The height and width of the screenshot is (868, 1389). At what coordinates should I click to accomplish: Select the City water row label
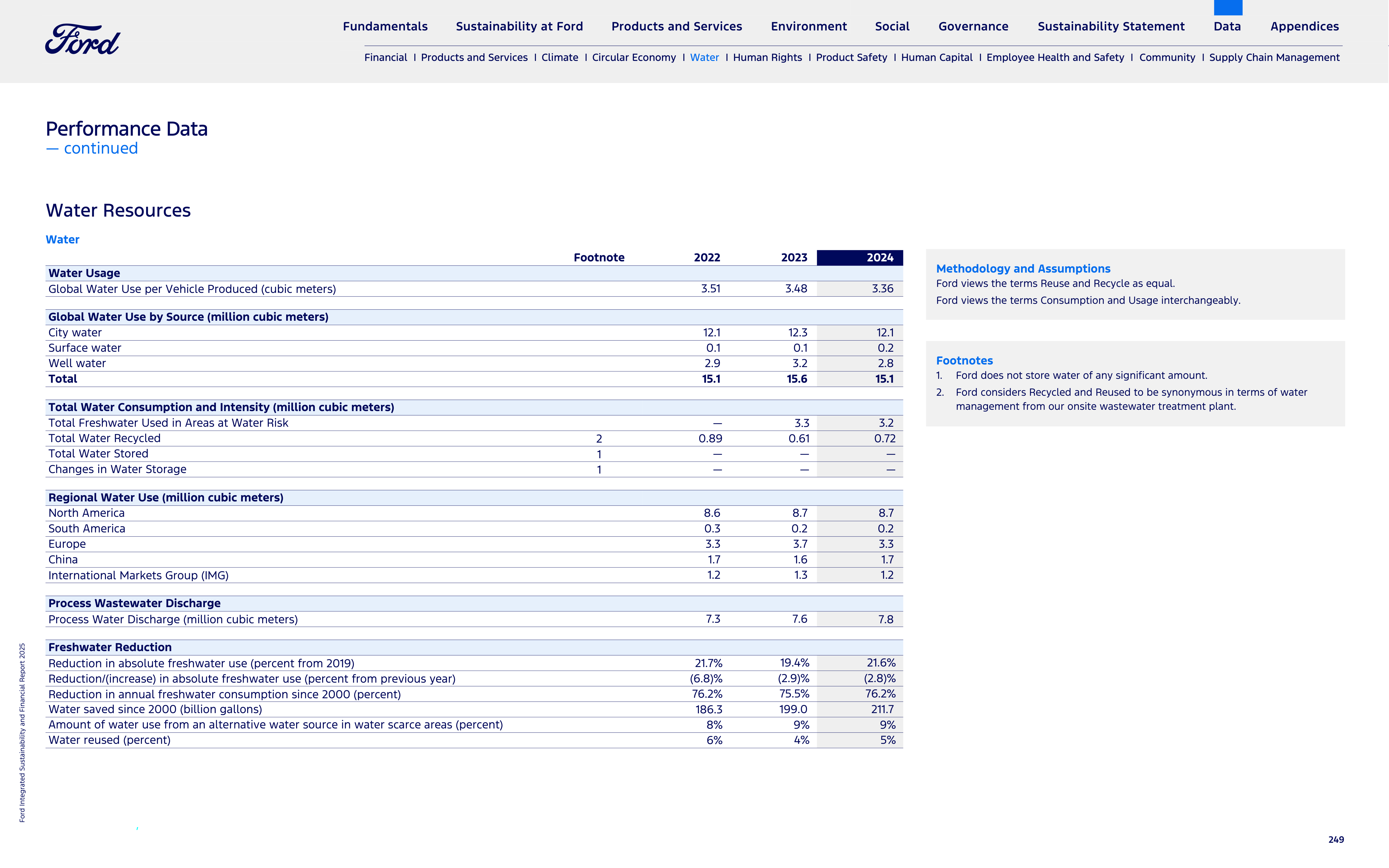[x=75, y=333]
